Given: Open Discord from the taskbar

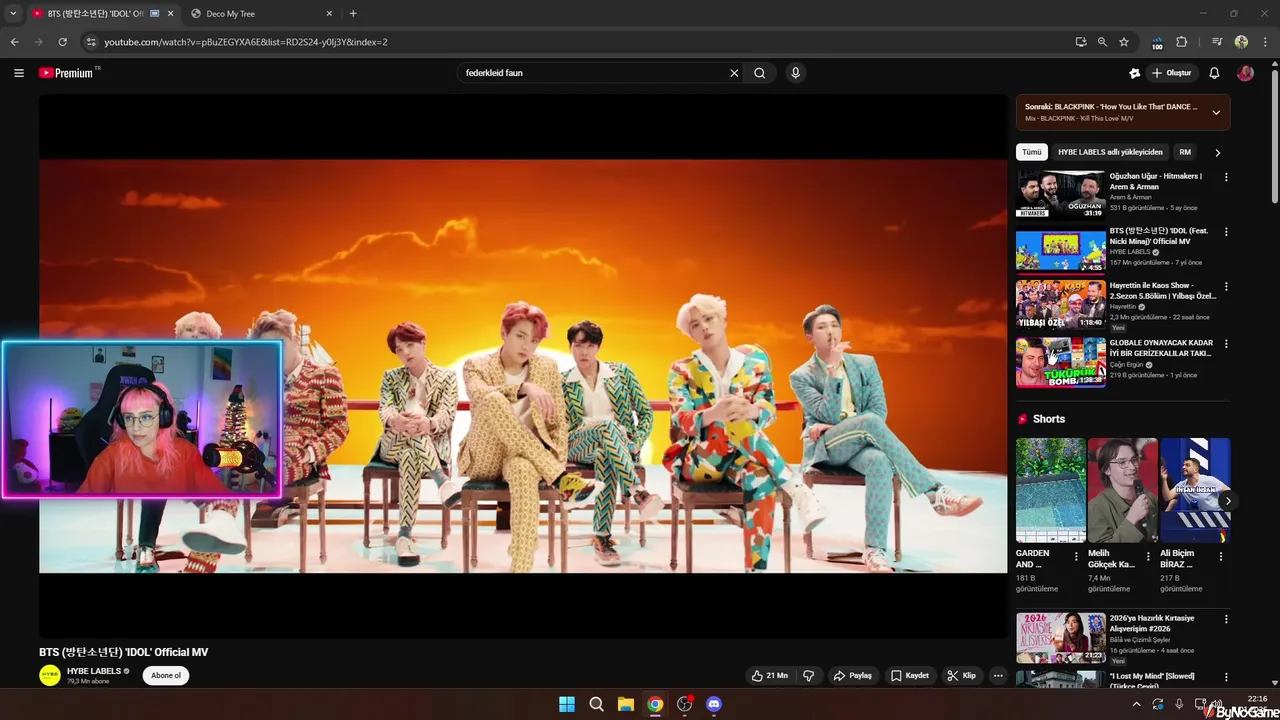Looking at the screenshot, I should [x=714, y=704].
